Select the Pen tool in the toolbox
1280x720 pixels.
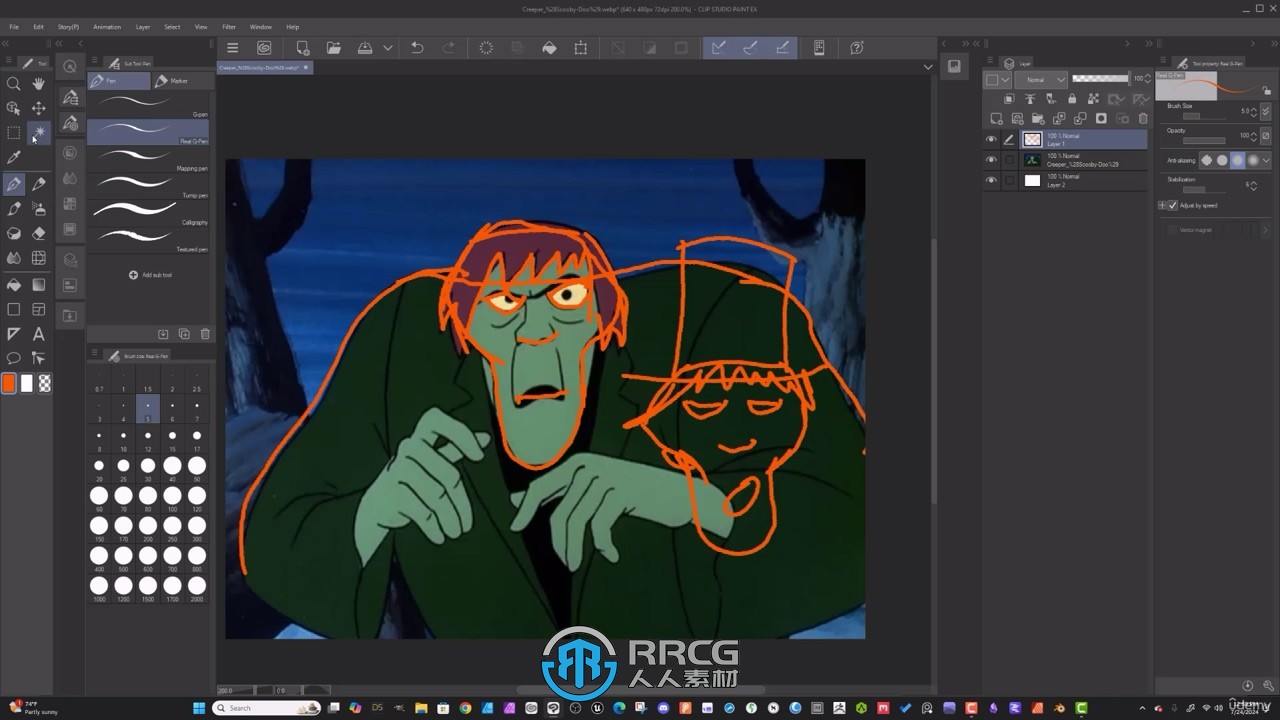pyautogui.click(x=14, y=184)
